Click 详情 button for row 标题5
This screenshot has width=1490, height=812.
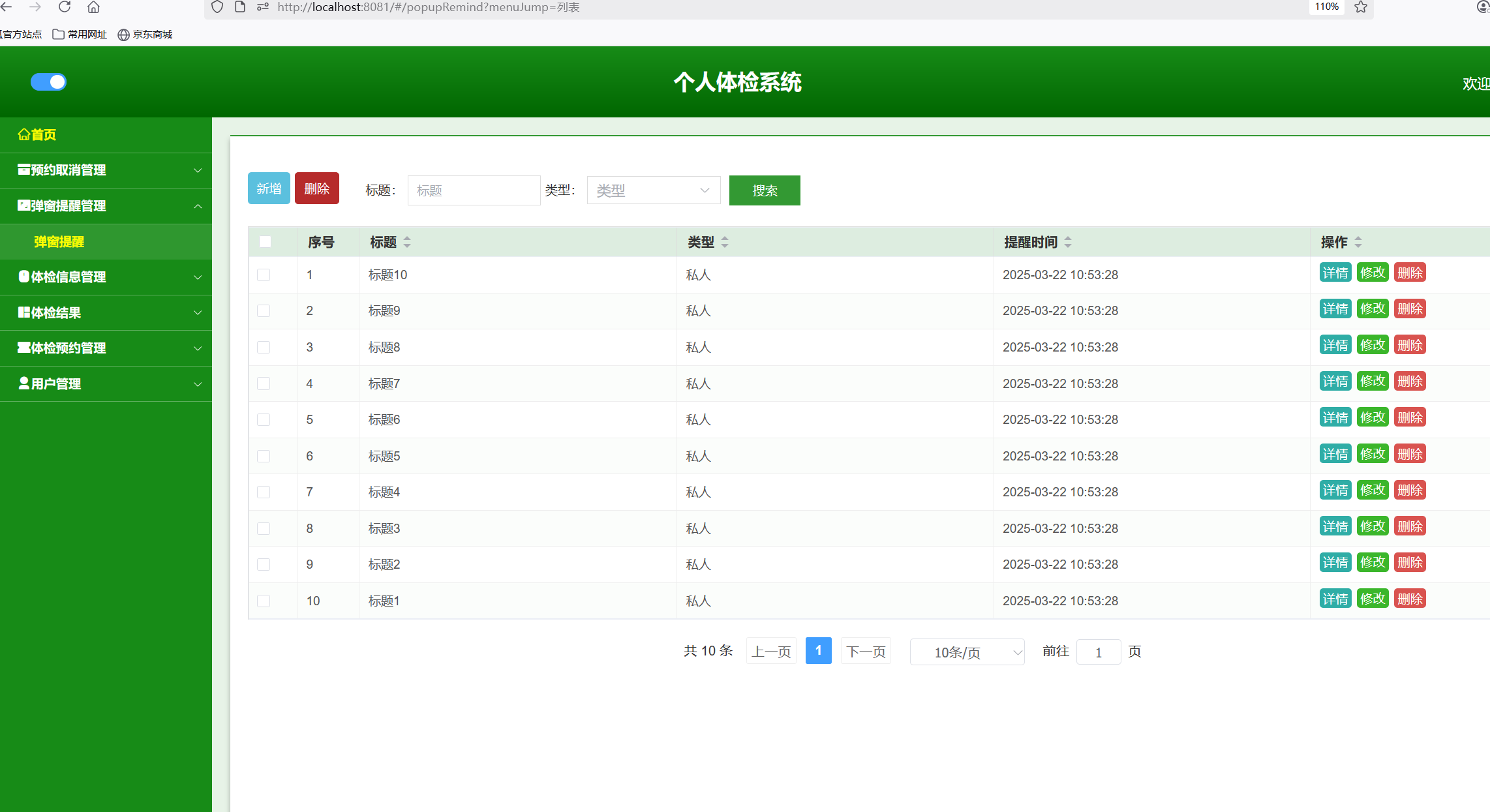(x=1335, y=454)
